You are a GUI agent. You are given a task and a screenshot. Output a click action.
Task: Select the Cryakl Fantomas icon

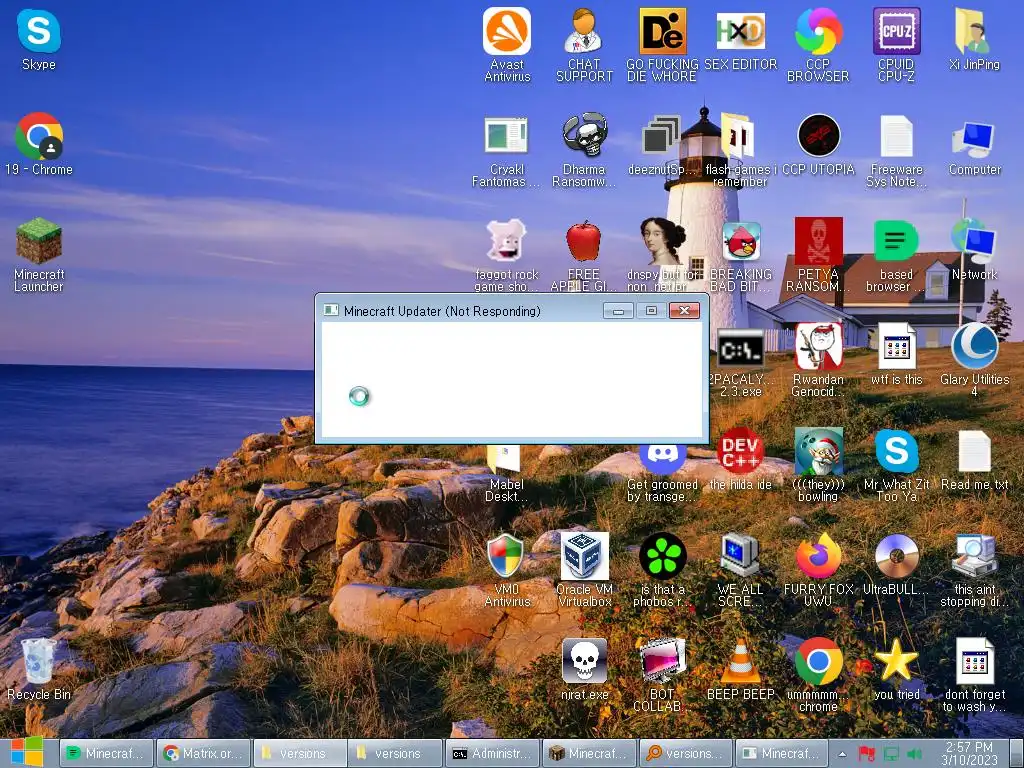(x=507, y=150)
